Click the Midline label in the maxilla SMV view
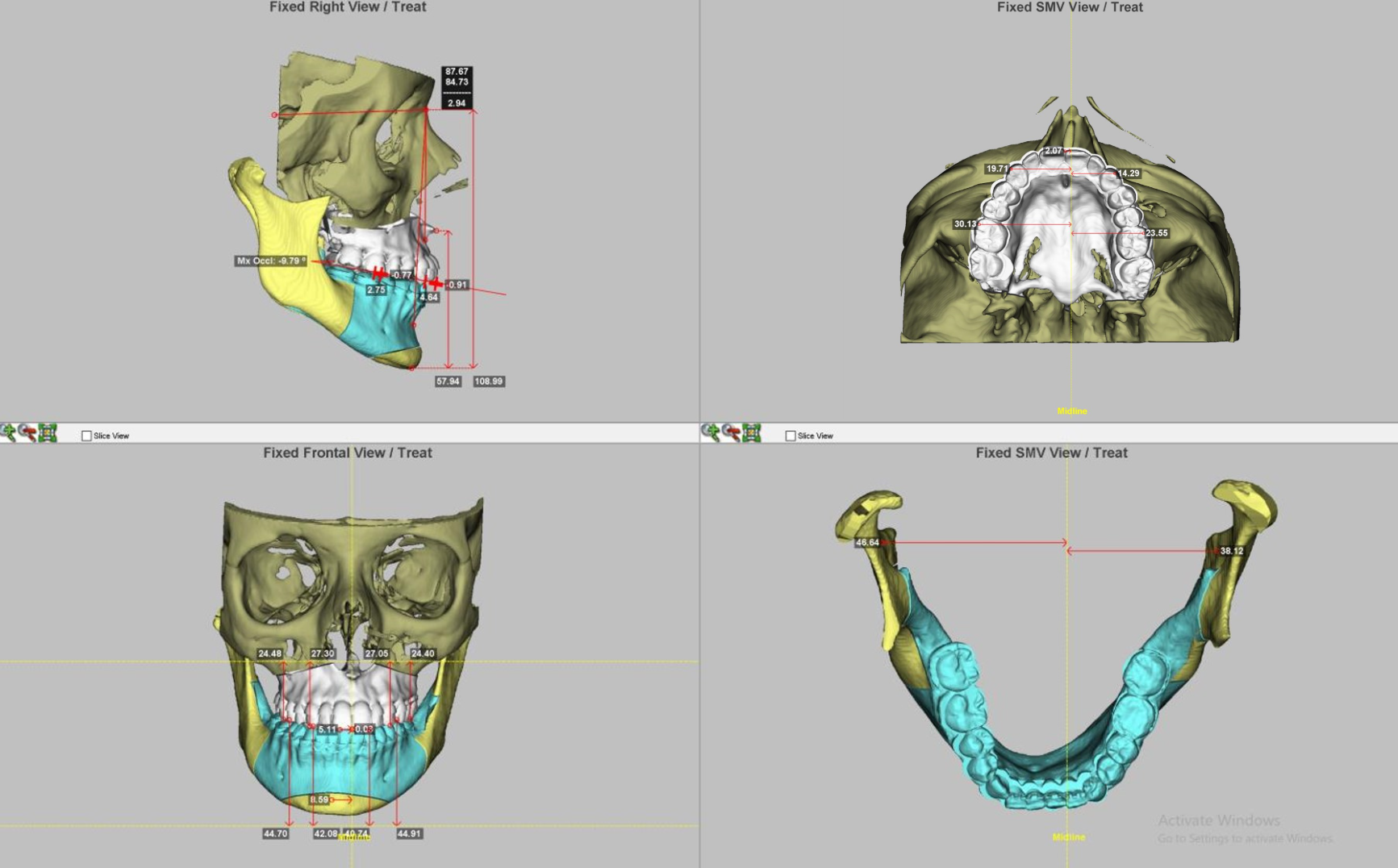 click(1072, 411)
